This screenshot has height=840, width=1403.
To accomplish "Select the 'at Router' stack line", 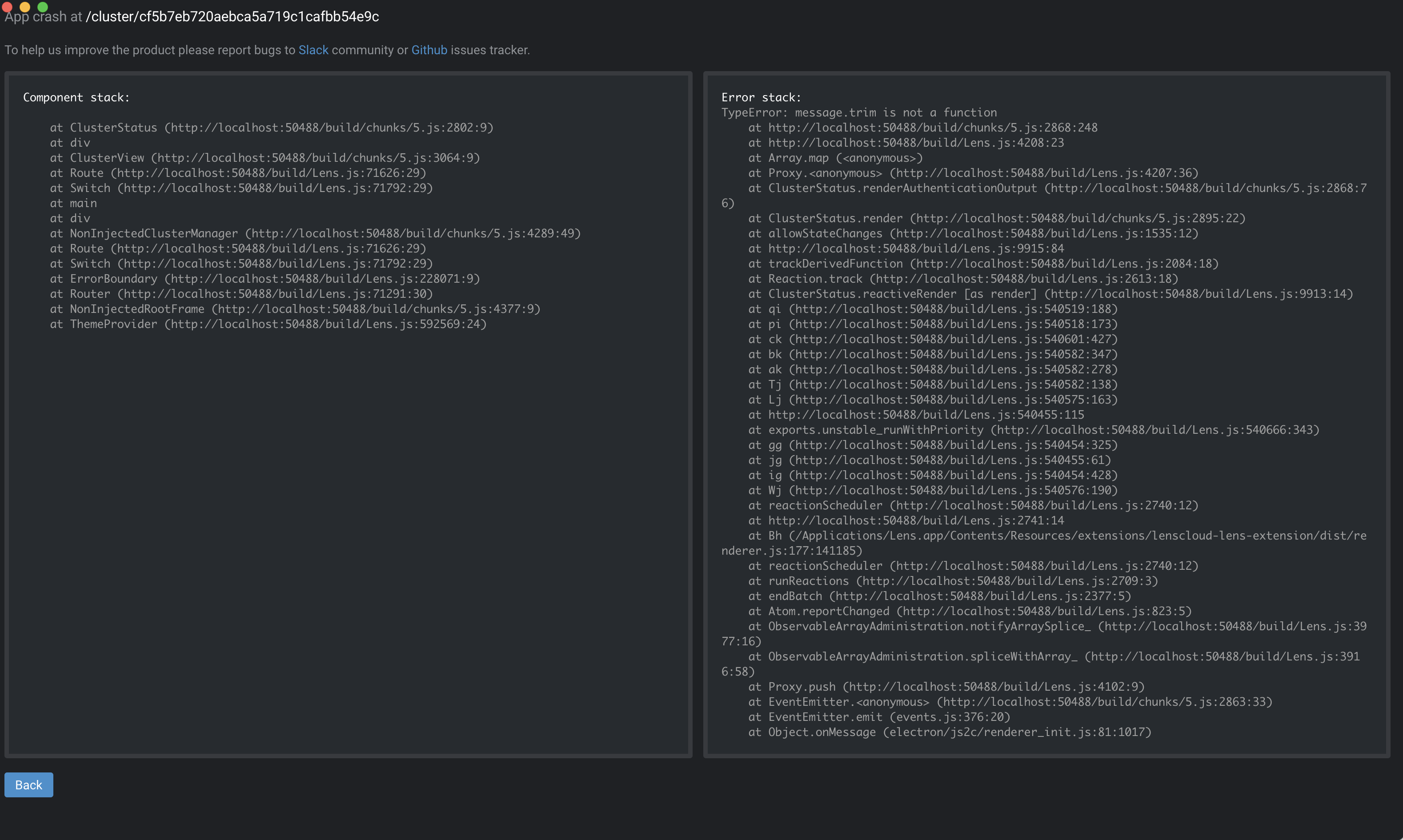I will 241,294.
